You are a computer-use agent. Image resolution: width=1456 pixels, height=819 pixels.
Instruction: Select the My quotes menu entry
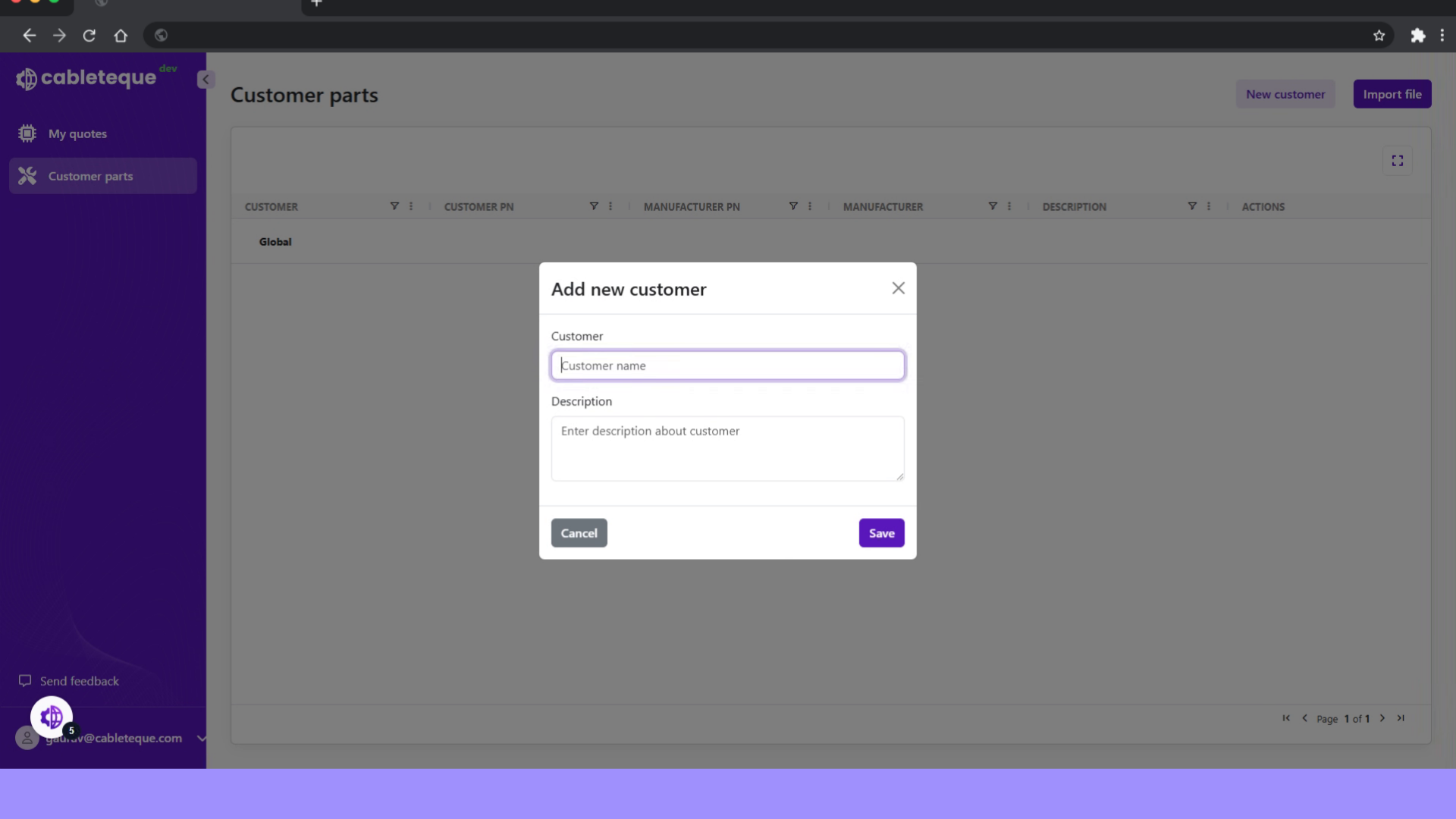(77, 133)
